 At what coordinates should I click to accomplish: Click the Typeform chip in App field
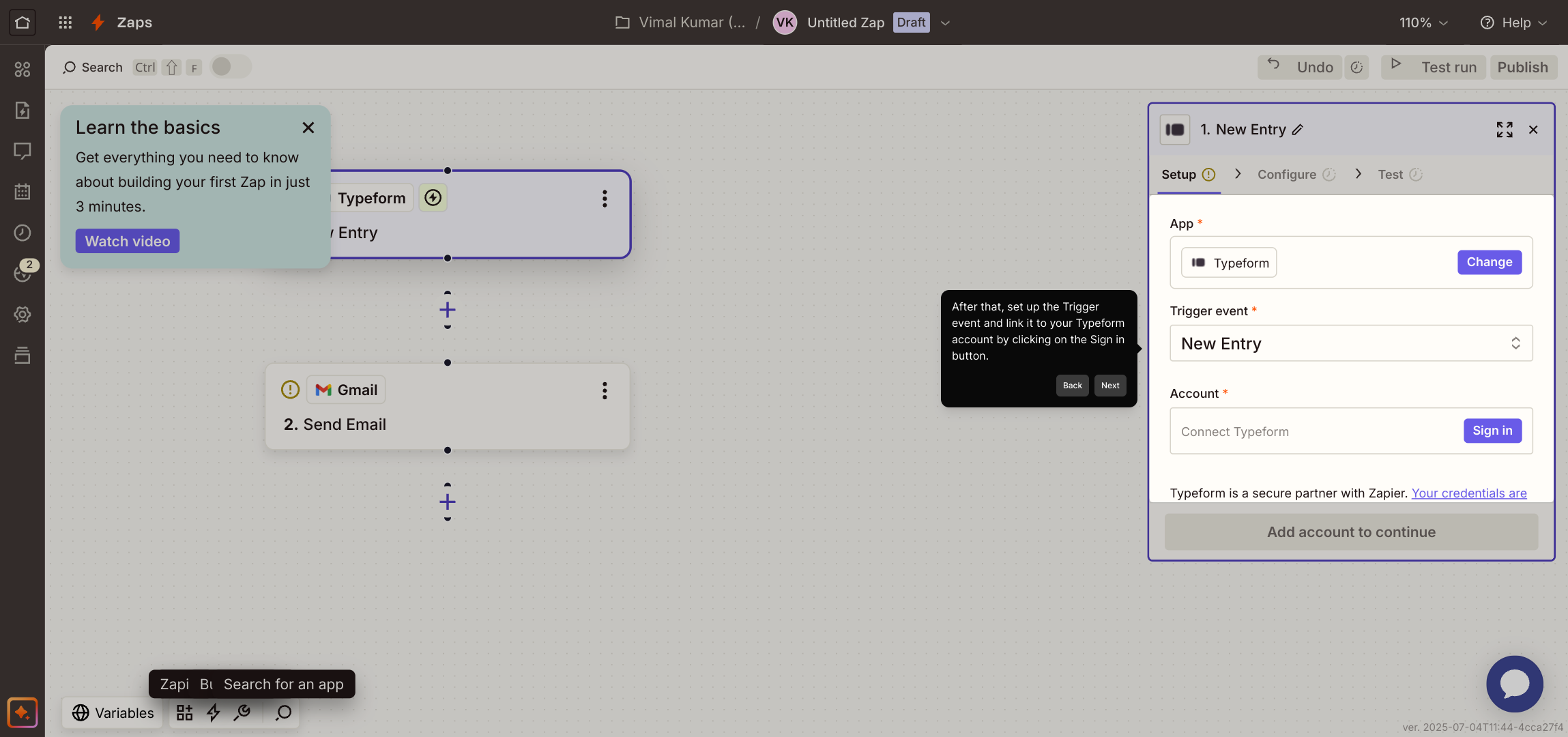click(1229, 263)
